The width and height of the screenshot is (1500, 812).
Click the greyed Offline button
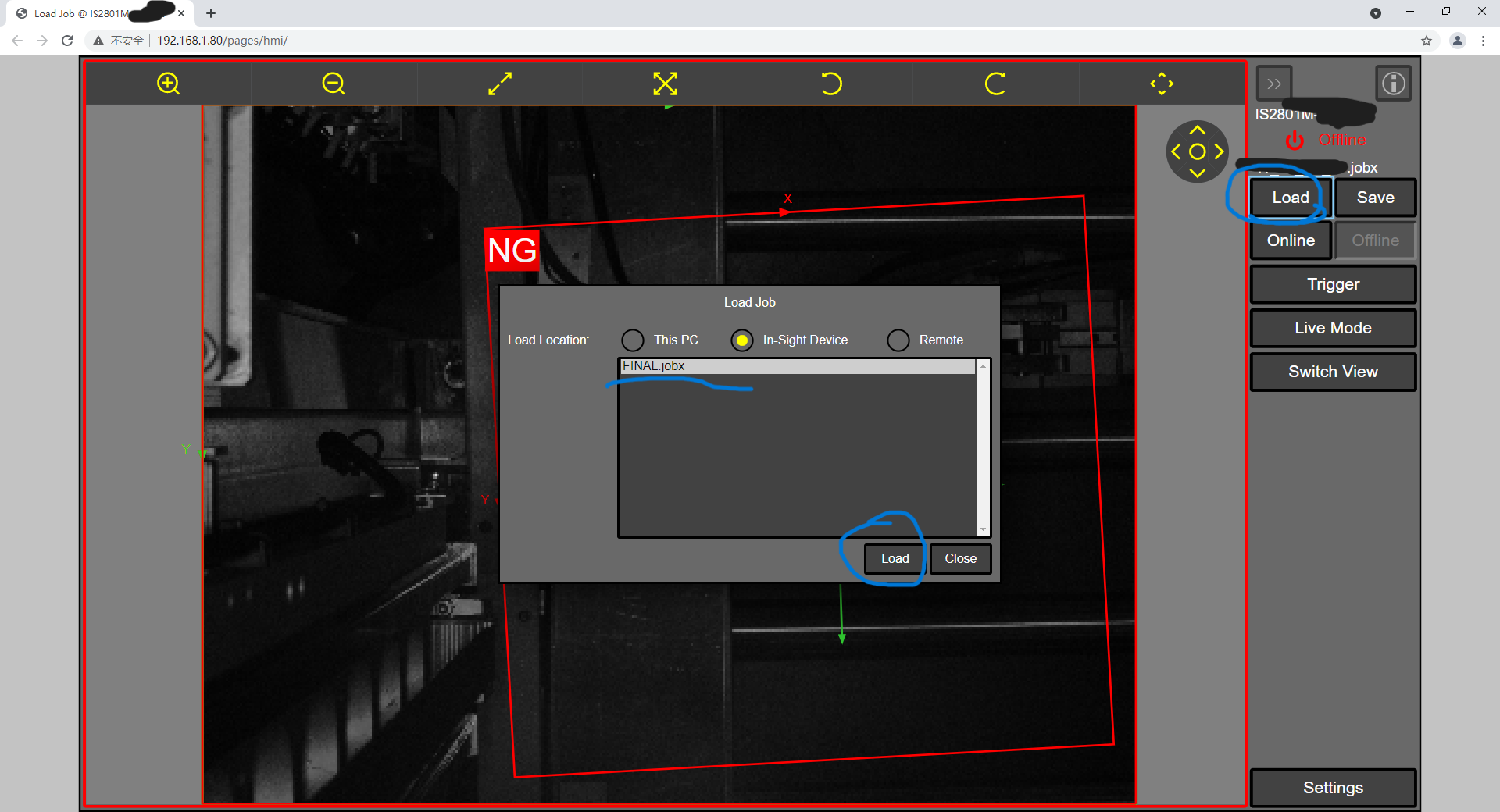(1376, 240)
